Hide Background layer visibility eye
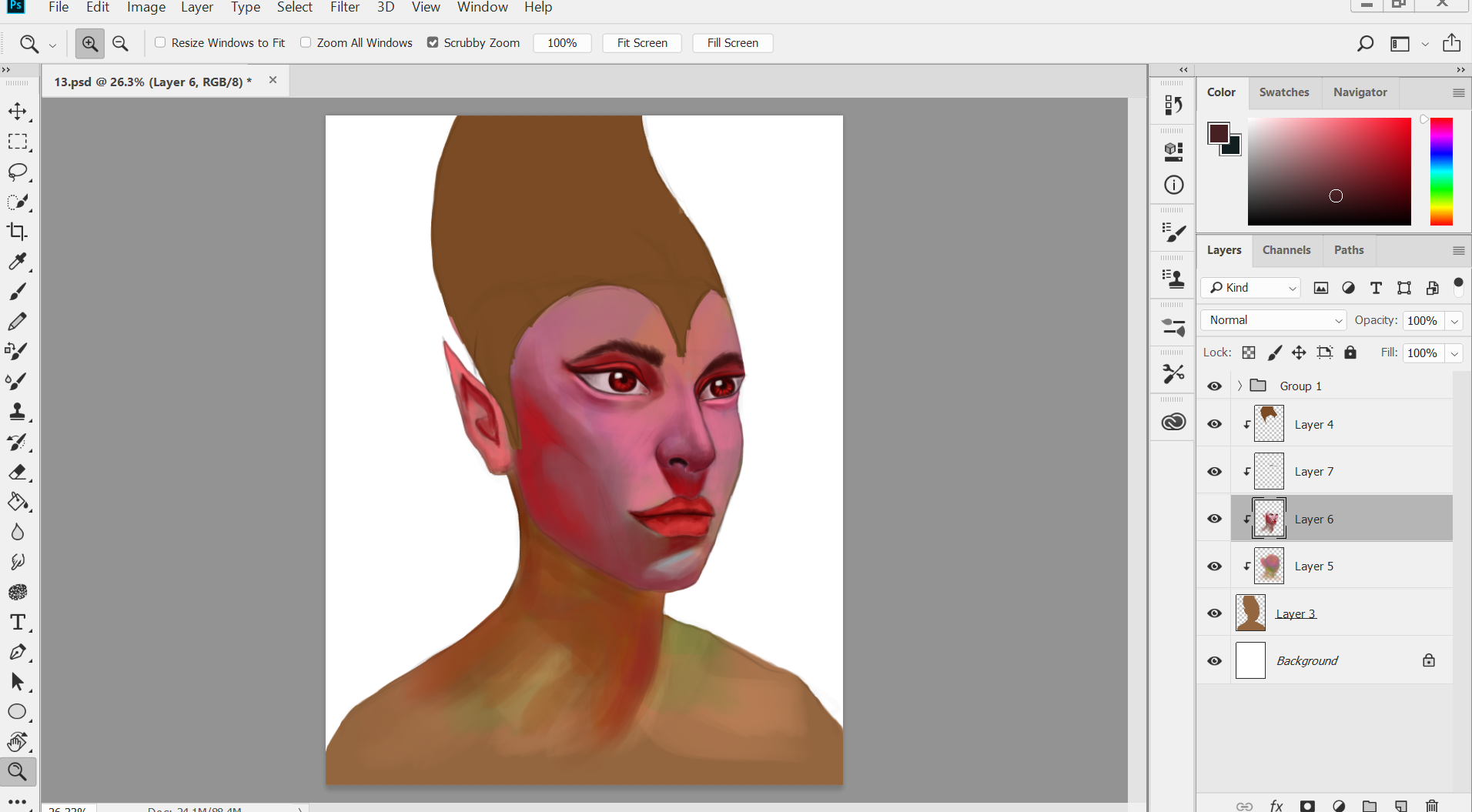Screen dimensions: 1472x812 [1215, 661]
